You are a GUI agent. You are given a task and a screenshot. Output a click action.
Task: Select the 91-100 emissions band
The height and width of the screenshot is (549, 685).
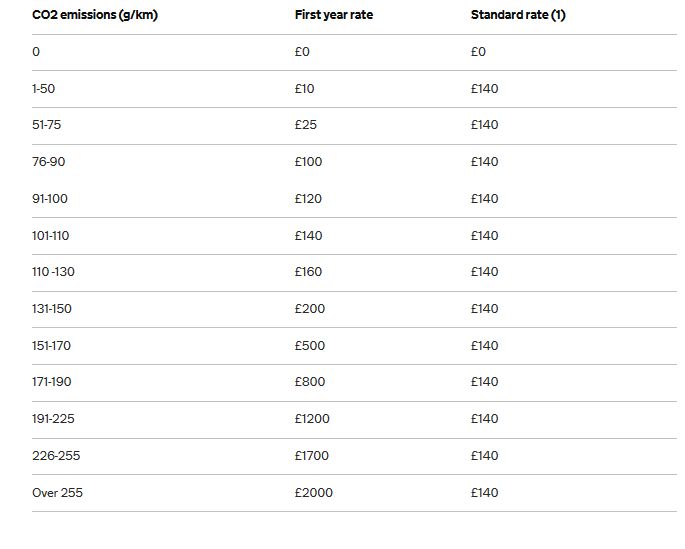pyautogui.click(x=50, y=199)
